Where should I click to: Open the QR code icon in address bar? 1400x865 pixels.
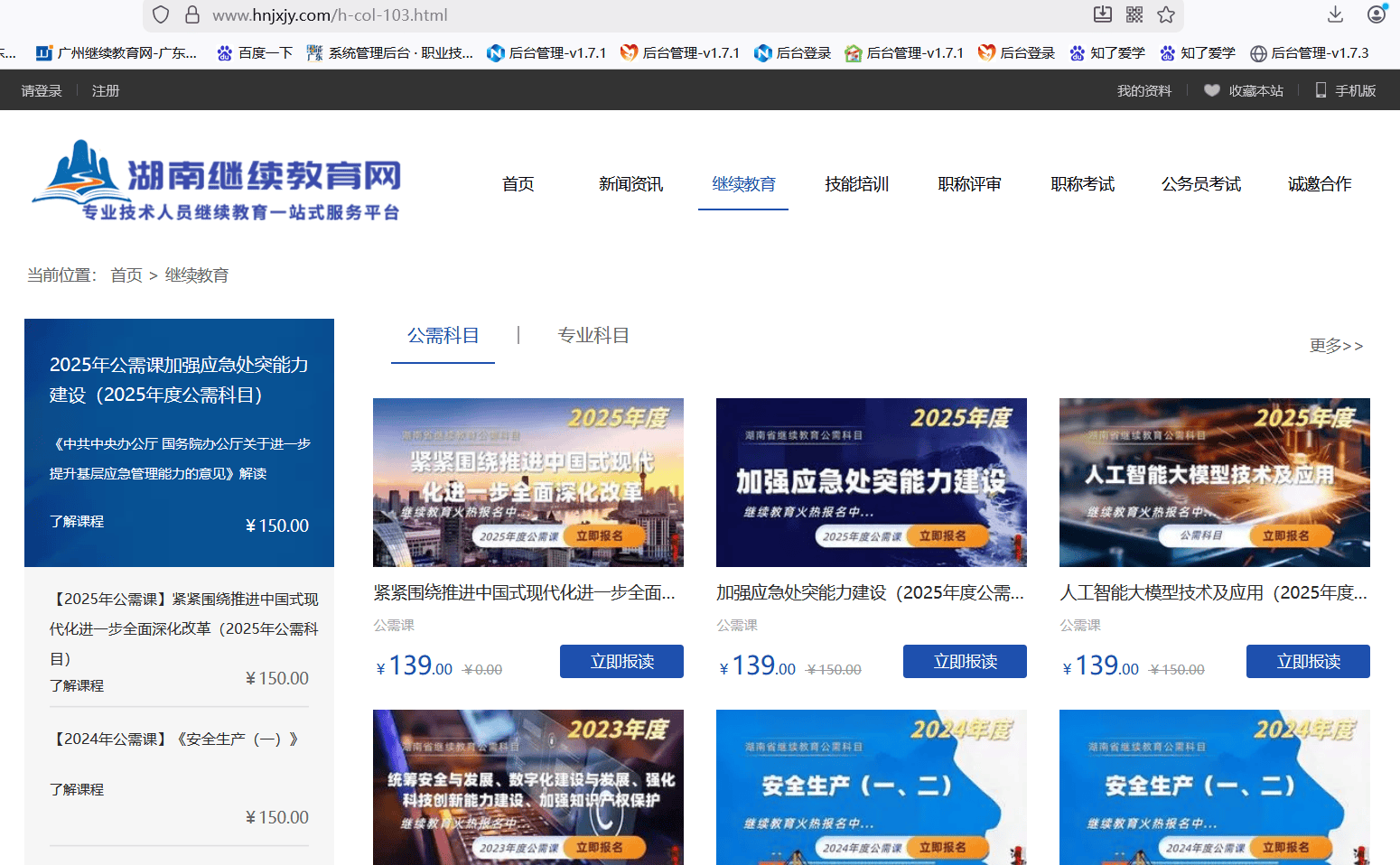click(1134, 14)
